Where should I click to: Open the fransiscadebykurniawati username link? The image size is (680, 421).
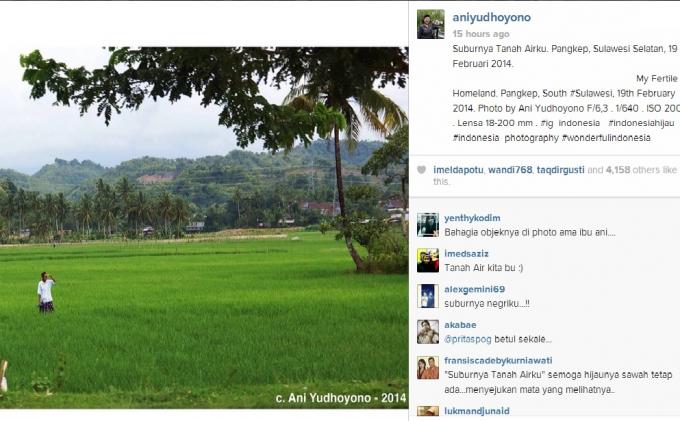tap(498, 360)
